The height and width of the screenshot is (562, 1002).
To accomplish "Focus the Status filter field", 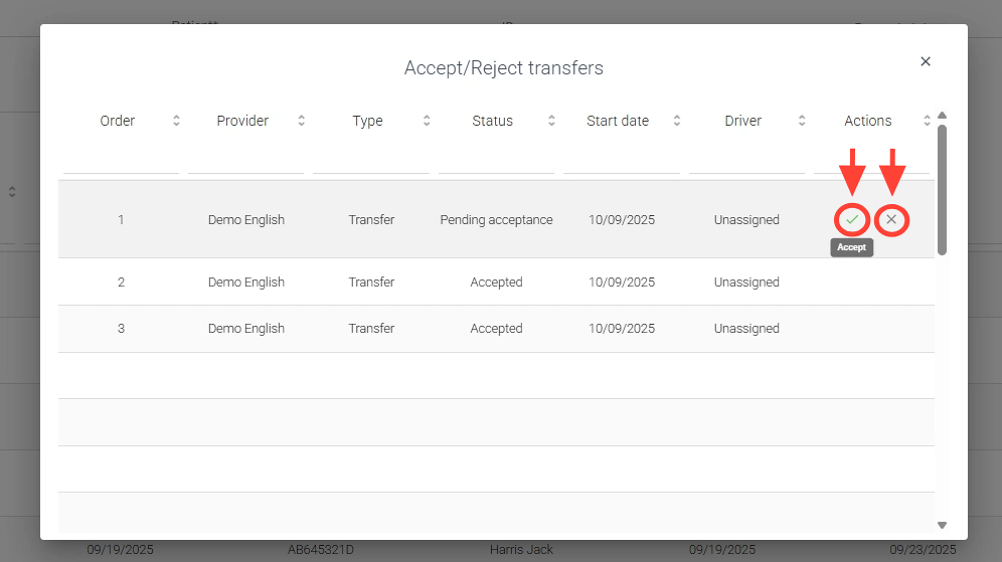I will pyautogui.click(x=496, y=161).
